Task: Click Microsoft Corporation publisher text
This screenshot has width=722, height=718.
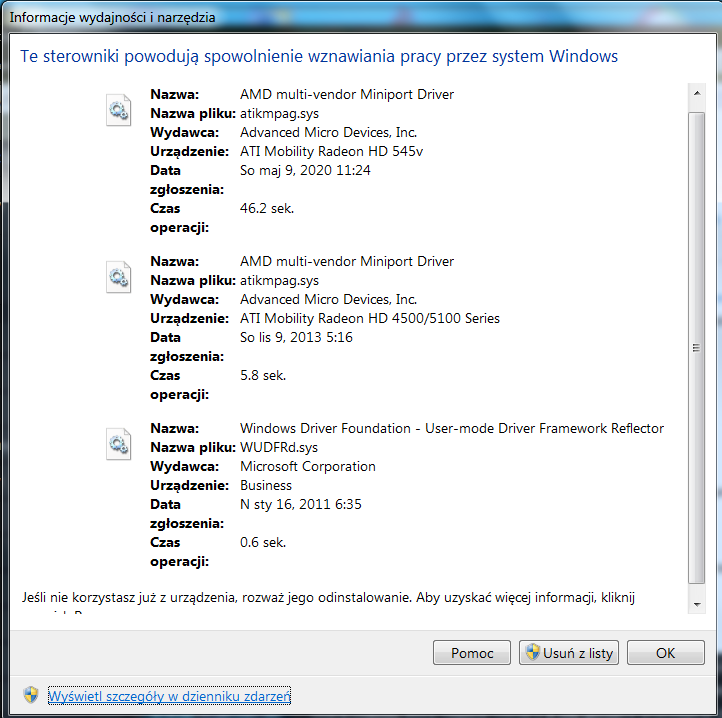Action: pyautogui.click(x=308, y=466)
